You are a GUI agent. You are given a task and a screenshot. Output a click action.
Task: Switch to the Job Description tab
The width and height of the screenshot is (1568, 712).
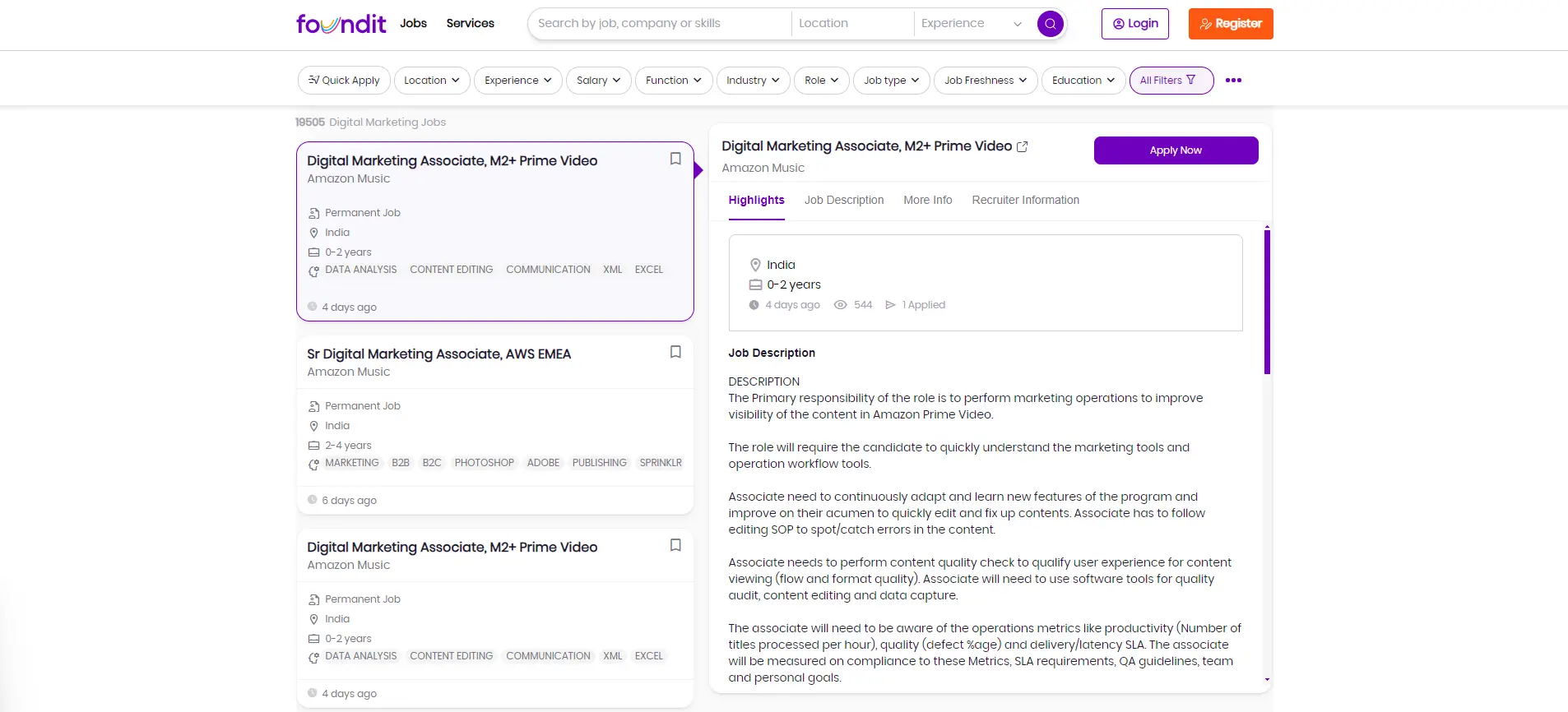click(844, 200)
